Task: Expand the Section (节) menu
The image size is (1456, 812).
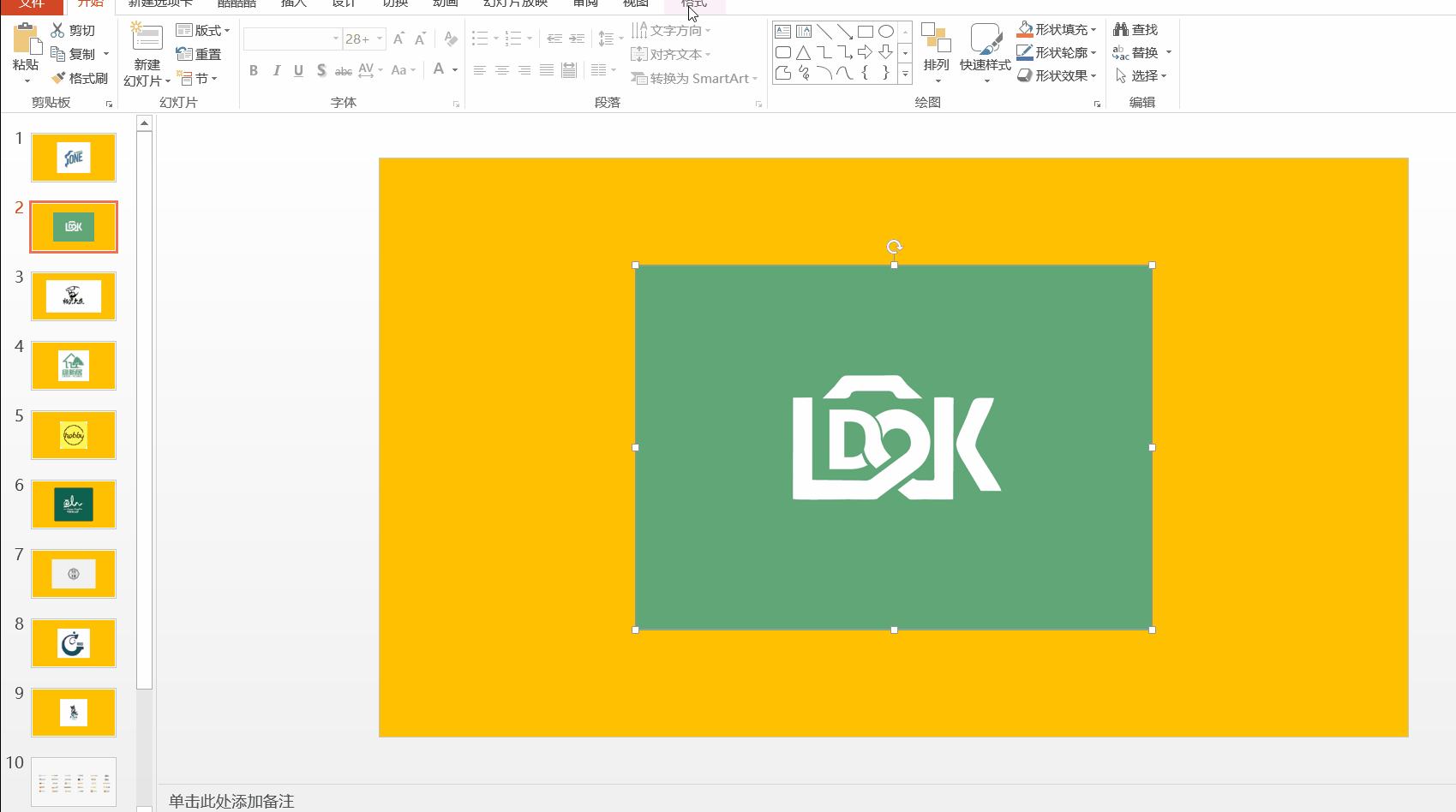Action: [x=197, y=78]
